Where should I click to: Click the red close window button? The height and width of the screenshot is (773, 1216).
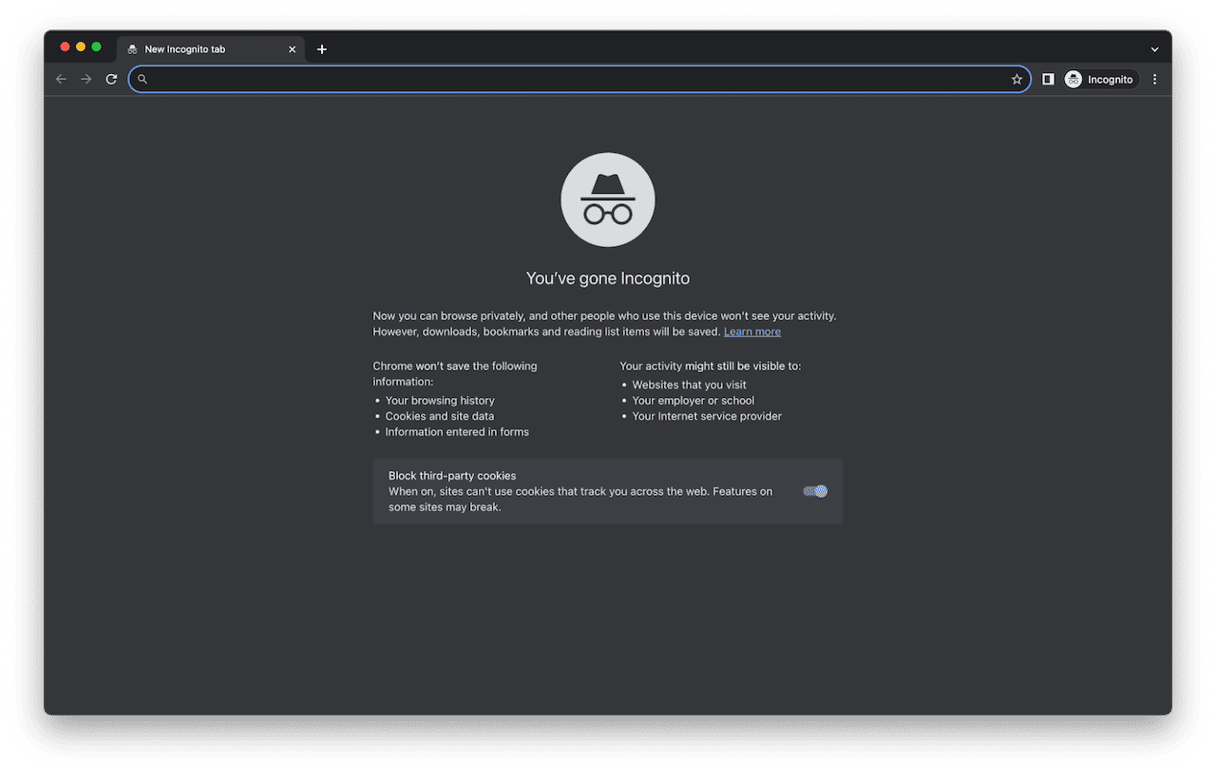click(x=65, y=47)
